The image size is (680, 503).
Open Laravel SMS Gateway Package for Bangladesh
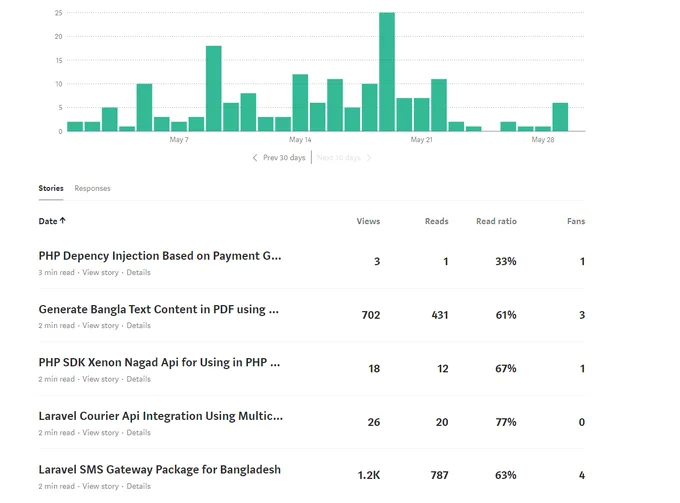click(x=160, y=470)
